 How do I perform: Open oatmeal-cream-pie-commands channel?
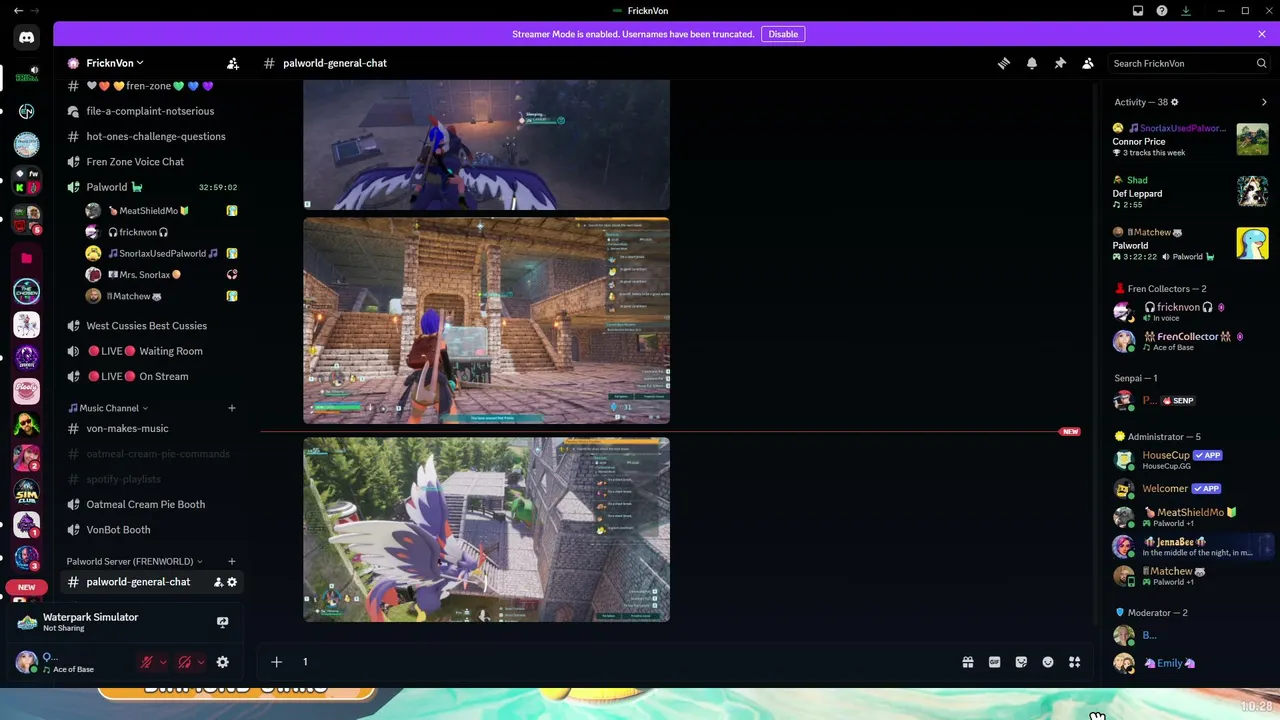152,454
